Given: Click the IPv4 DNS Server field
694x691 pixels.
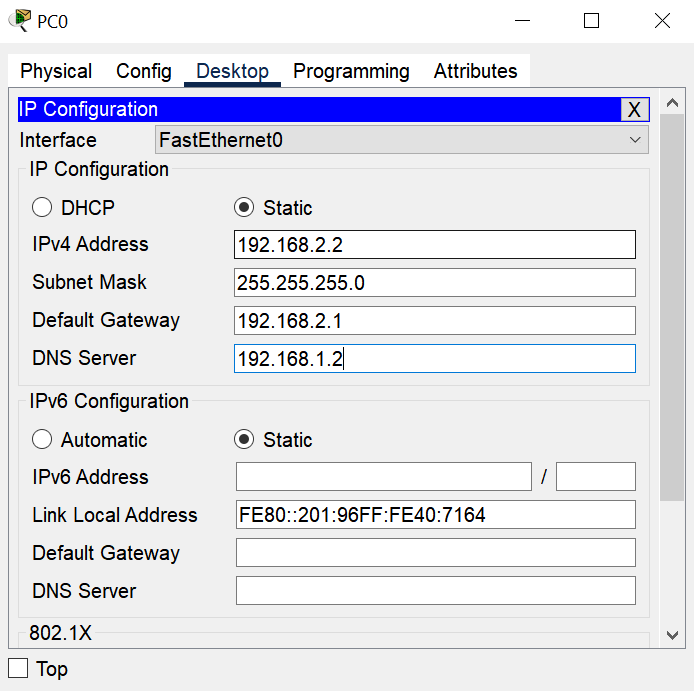Looking at the screenshot, I should (x=435, y=359).
